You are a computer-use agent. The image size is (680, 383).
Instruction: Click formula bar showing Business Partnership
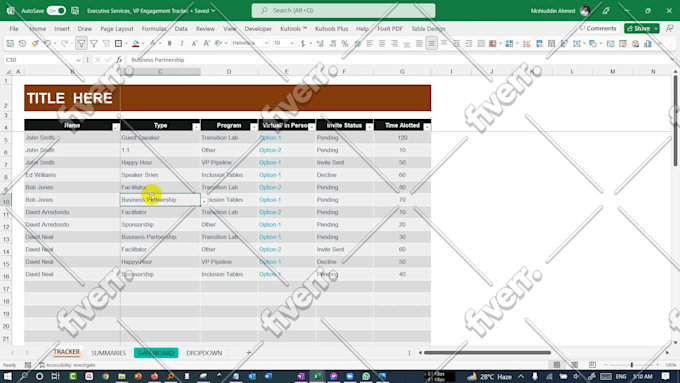399,60
